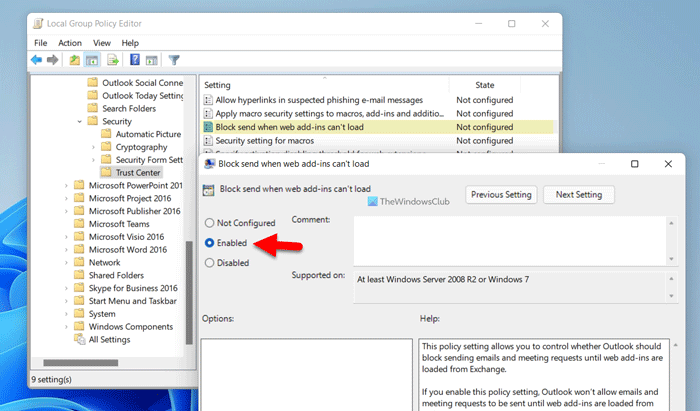Click the Forward arrow toolbar icon
700x411 pixels.
point(53,60)
